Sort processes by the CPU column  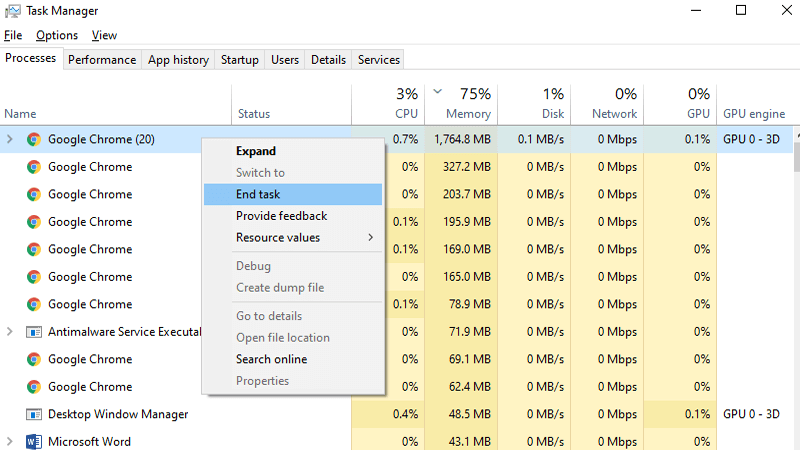tap(388, 105)
